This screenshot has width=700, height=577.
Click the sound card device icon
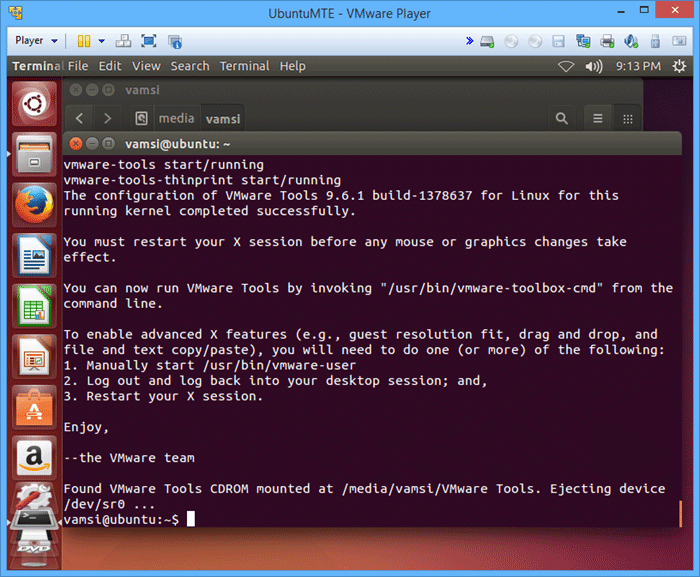click(631, 42)
